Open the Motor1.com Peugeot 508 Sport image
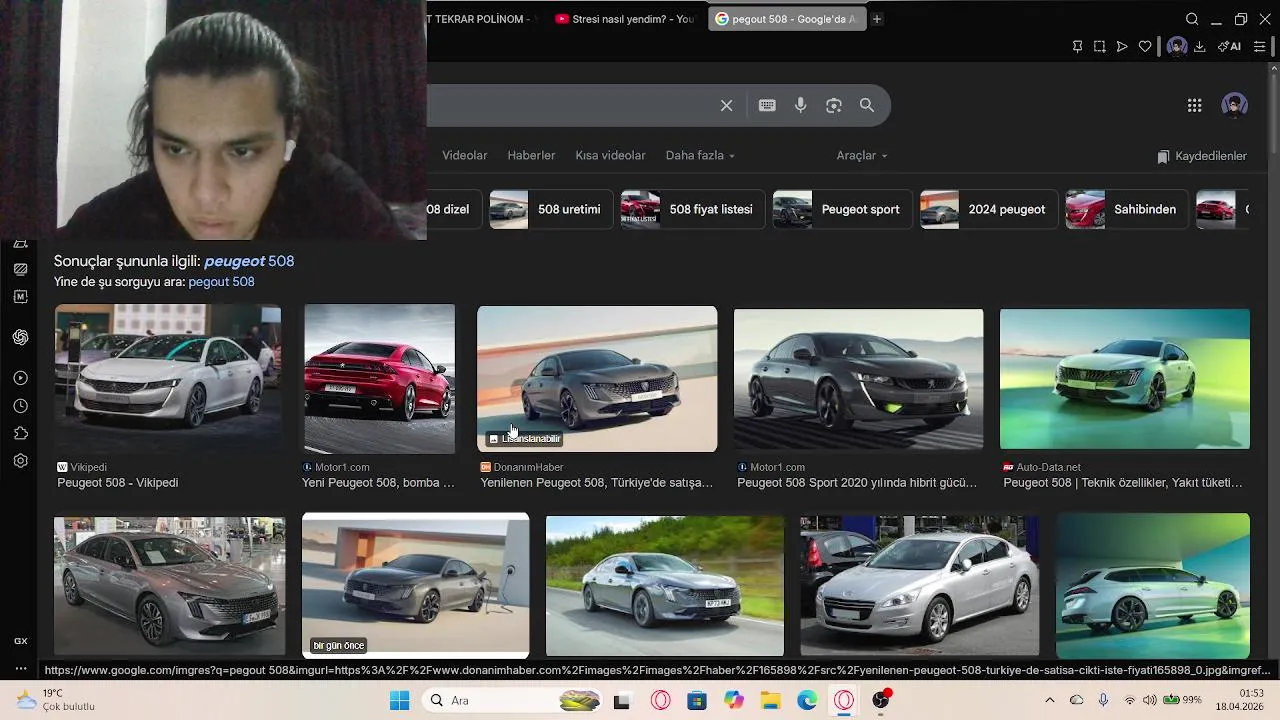 [x=858, y=379]
